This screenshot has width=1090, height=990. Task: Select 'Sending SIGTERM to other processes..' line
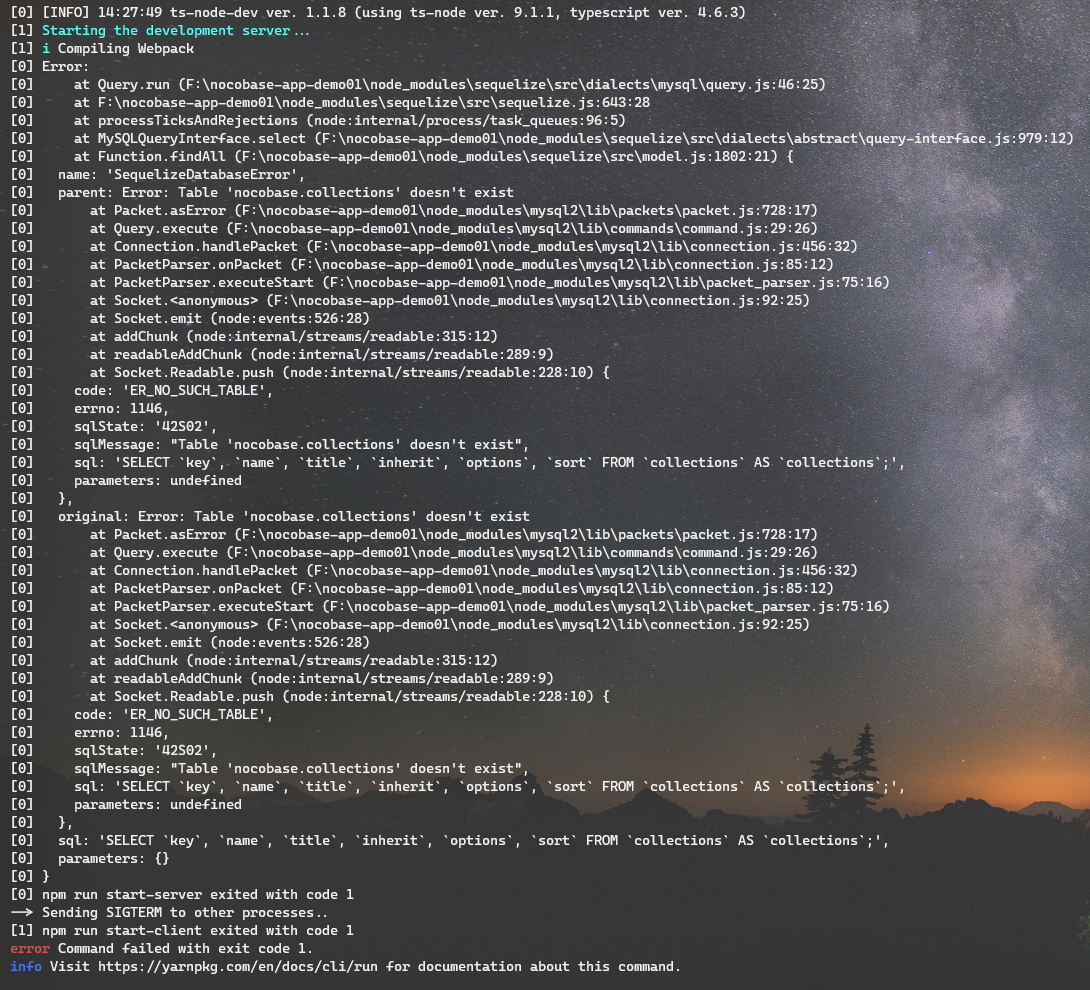pos(184,913)
